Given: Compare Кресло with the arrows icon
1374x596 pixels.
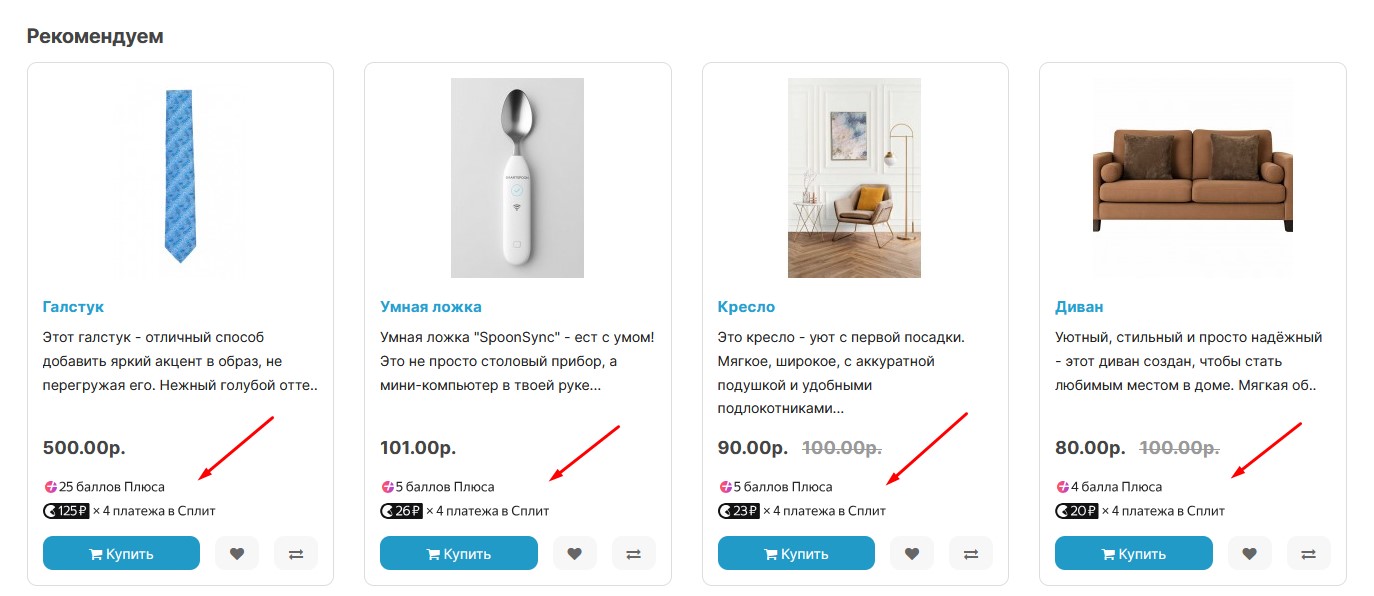Looking at the screenshot, I should (971, 553).
